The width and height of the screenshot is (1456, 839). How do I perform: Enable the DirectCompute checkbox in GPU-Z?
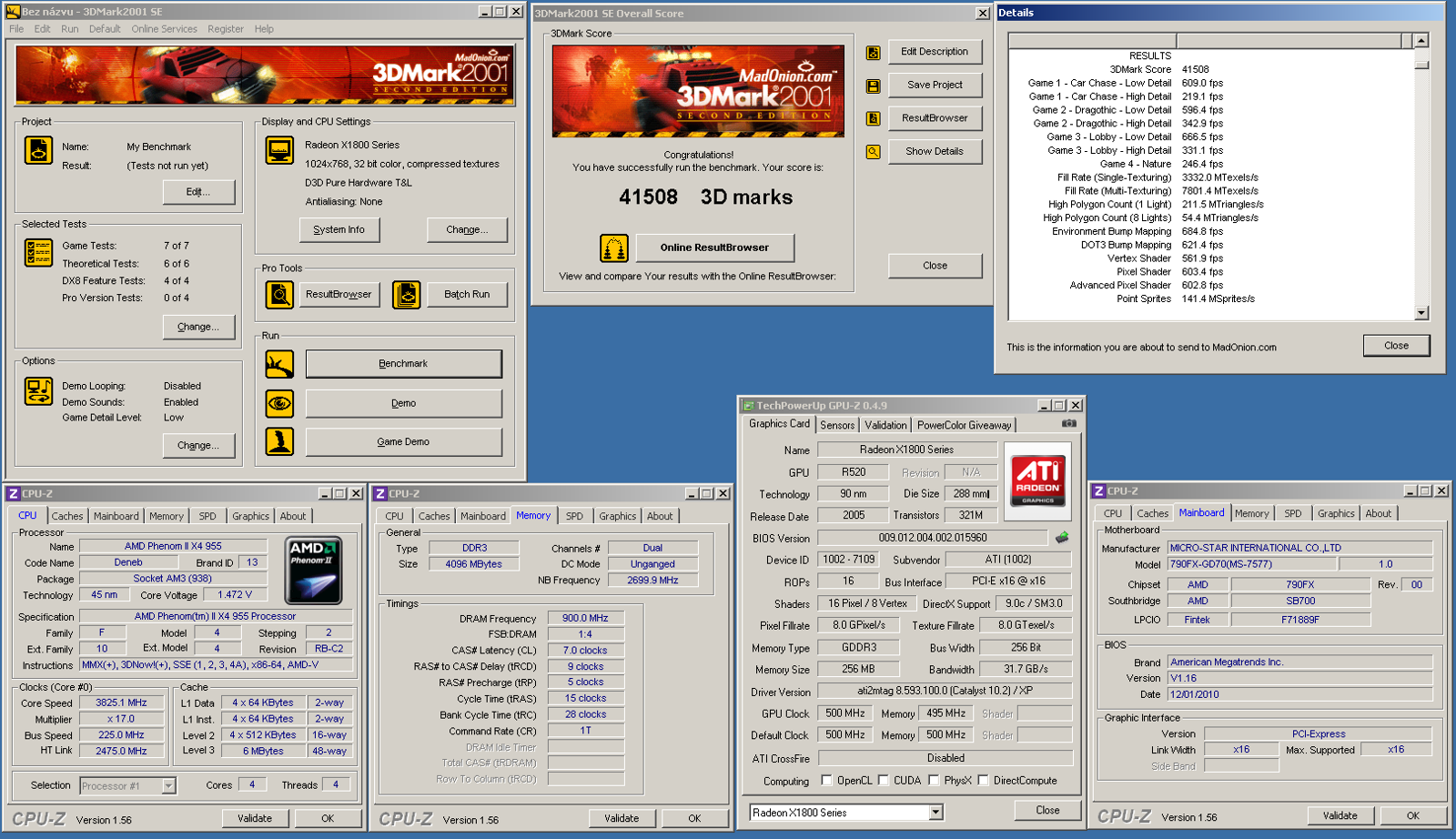point(983,781)
